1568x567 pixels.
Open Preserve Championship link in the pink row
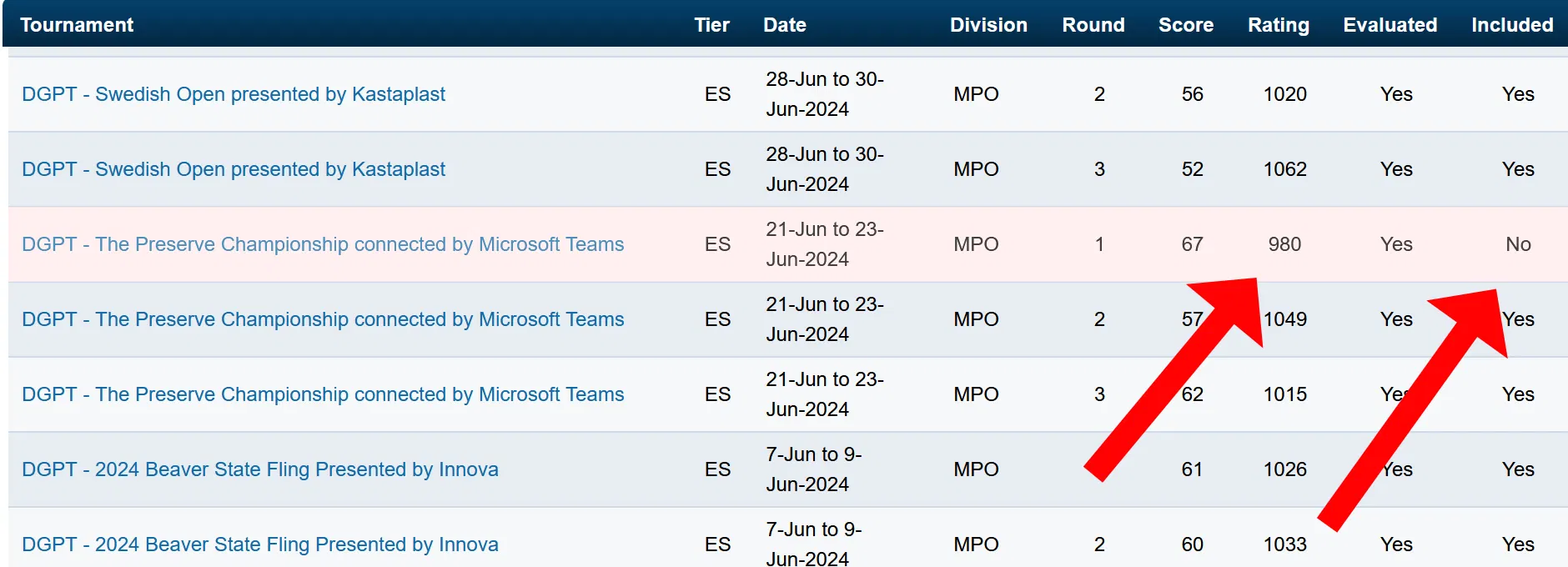[323, 244]
